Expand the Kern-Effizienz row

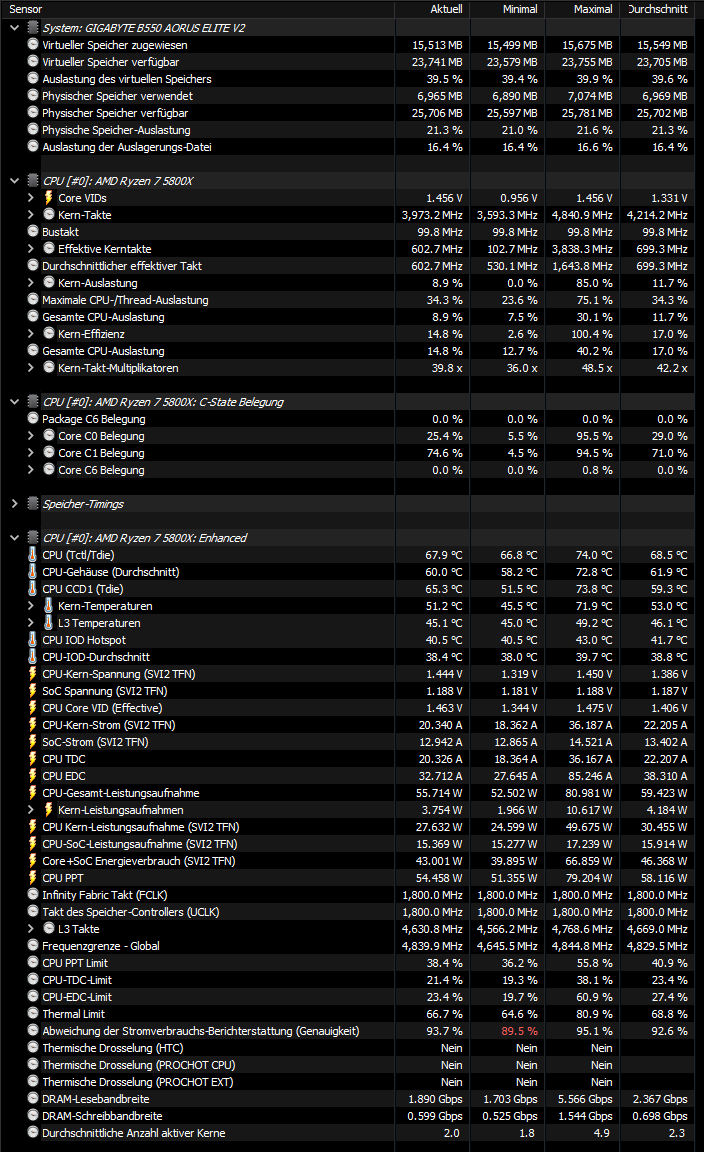click(x=31, y=334)
